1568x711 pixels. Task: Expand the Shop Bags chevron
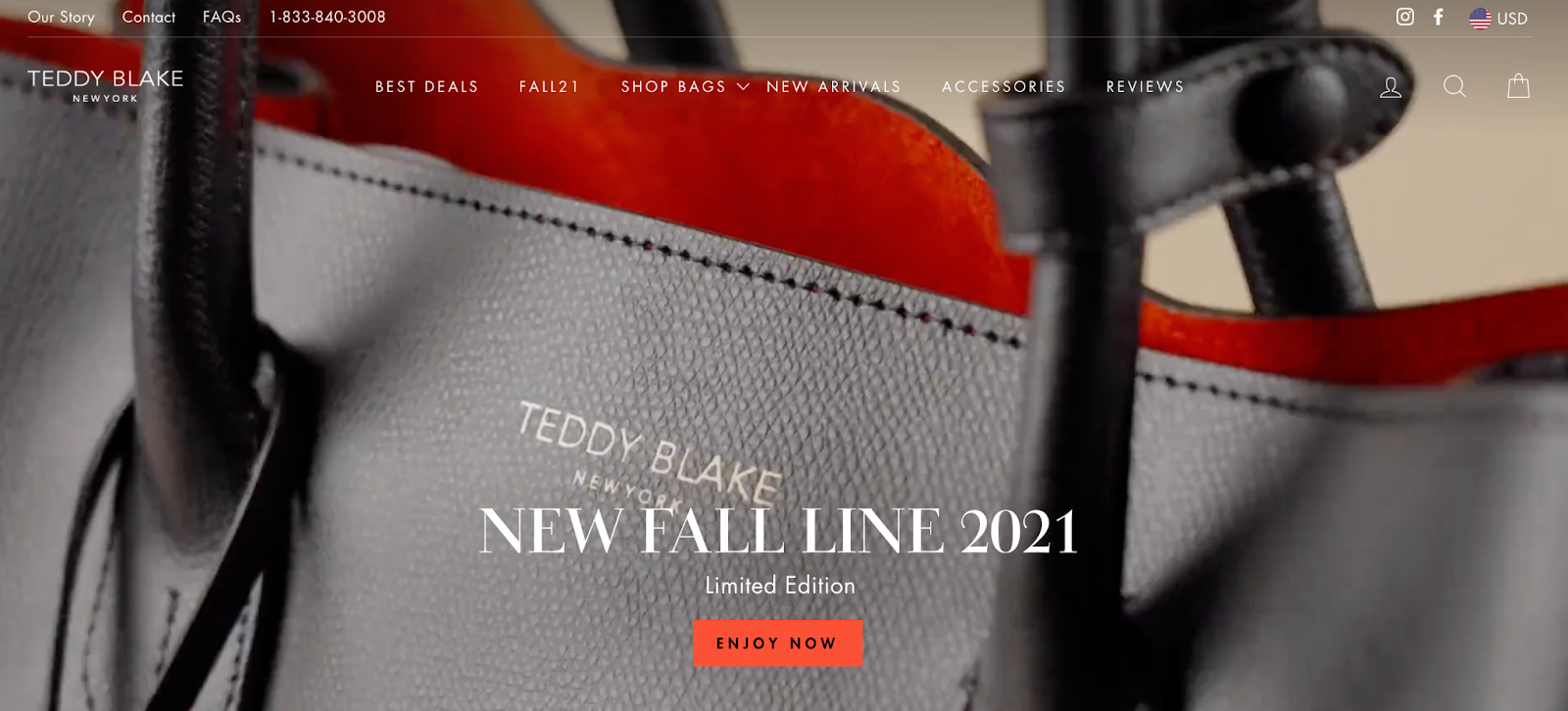[743, 87]
